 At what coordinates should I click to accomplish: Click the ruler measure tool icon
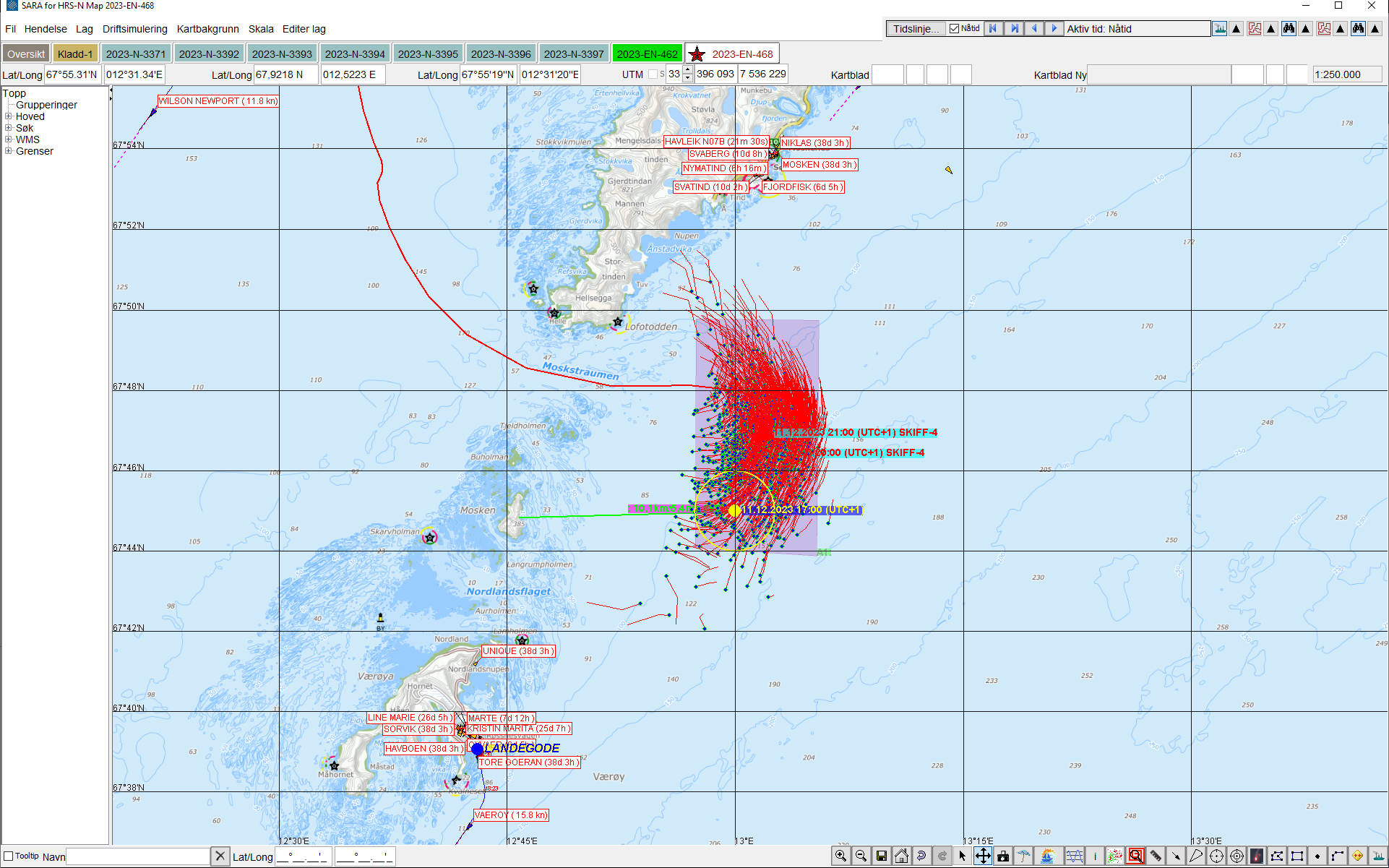click(1156, 856)
